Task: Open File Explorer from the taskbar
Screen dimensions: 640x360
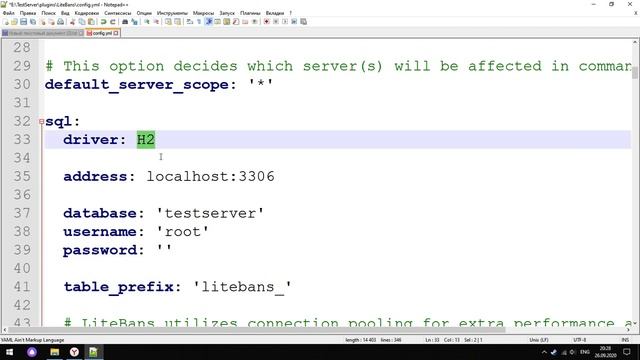Action: (x=54, y=352)
